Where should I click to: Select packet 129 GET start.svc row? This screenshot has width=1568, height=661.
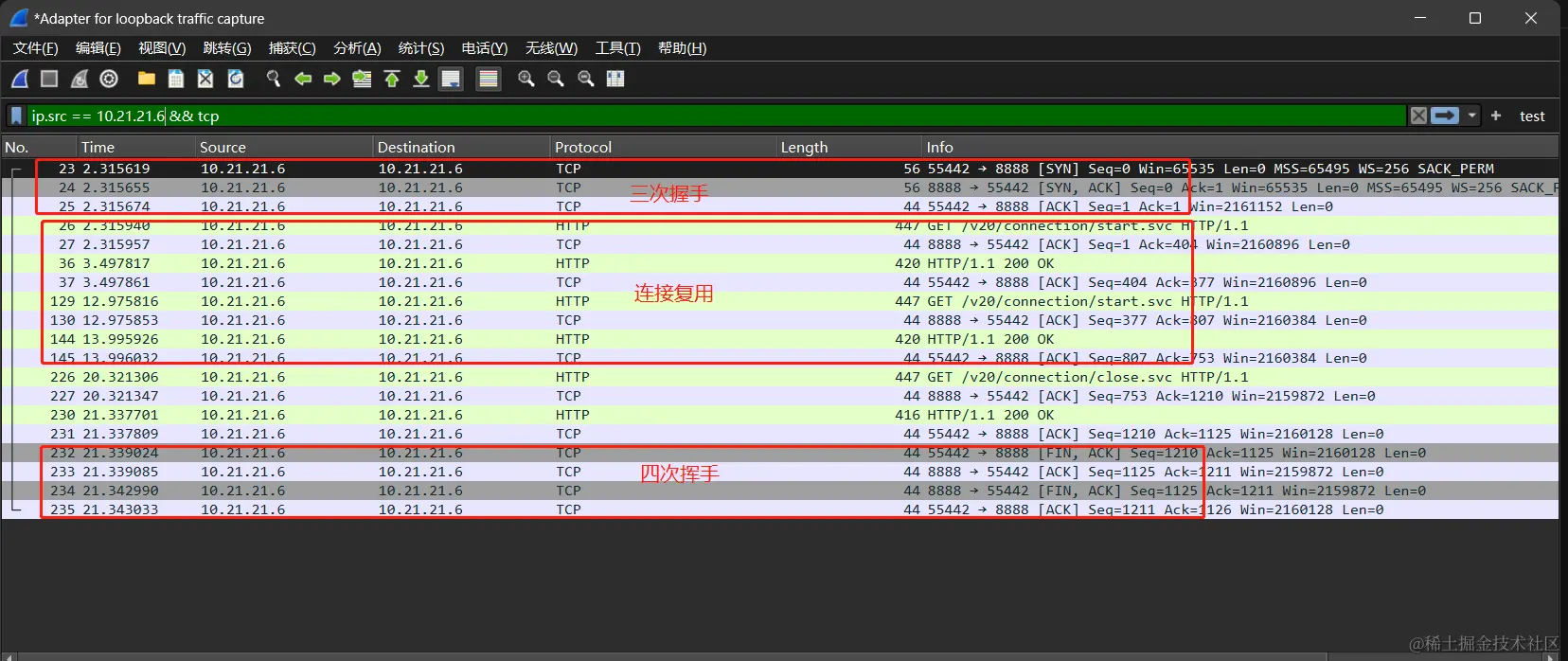780,301
